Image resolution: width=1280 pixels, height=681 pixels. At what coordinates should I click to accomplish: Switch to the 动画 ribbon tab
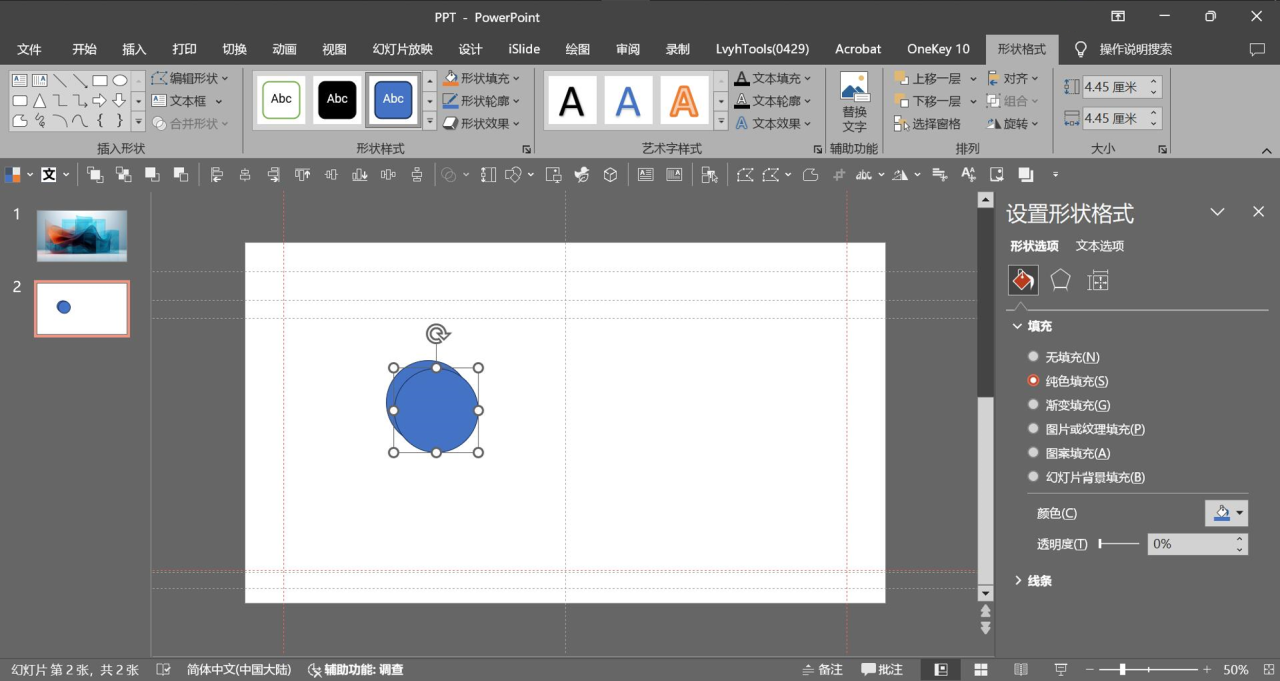[284, 49]
